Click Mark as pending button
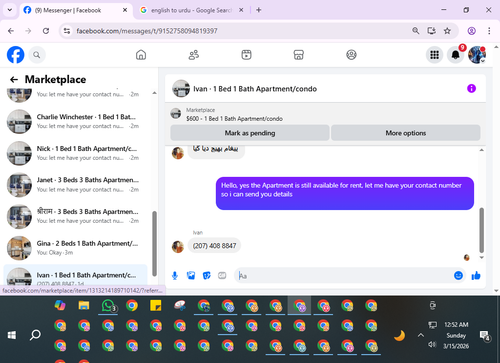This screenshot has width=500, height=363. [250, 133]
